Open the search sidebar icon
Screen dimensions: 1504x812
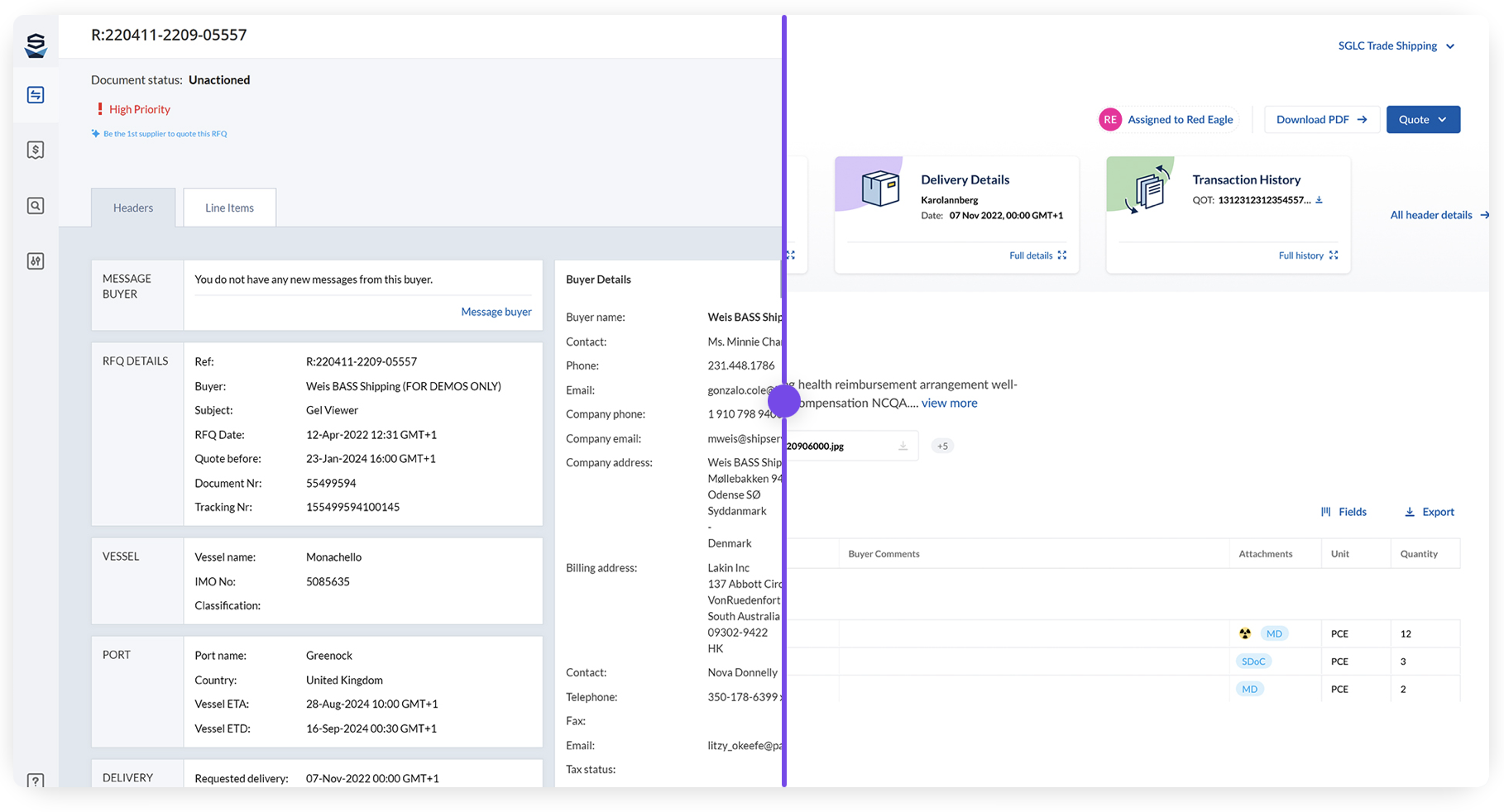pos(36,205)
